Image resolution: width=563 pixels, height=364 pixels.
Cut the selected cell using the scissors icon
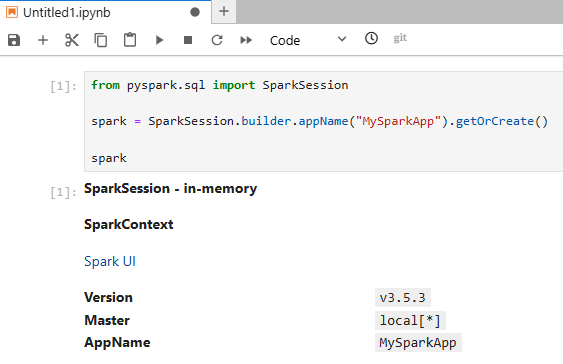coord(72,40)
